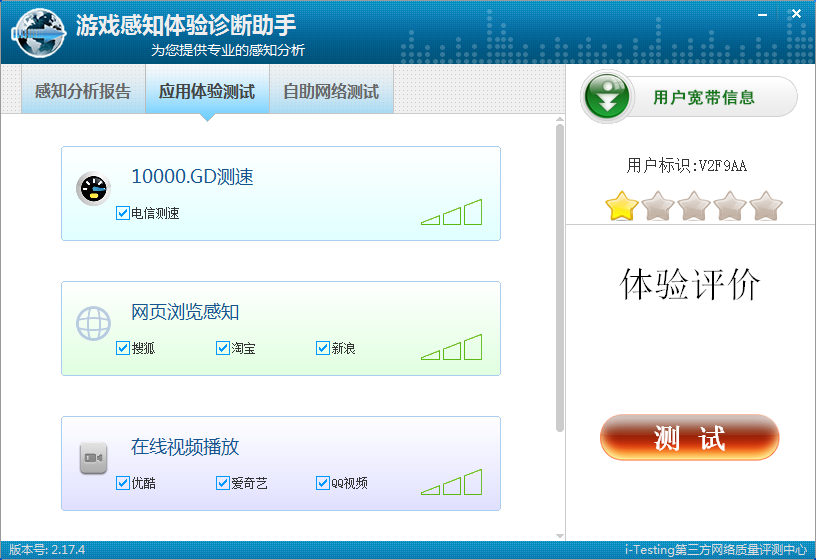Select the fifth star rating
This screenshot has height=560, width=816.
pos(766,206)
